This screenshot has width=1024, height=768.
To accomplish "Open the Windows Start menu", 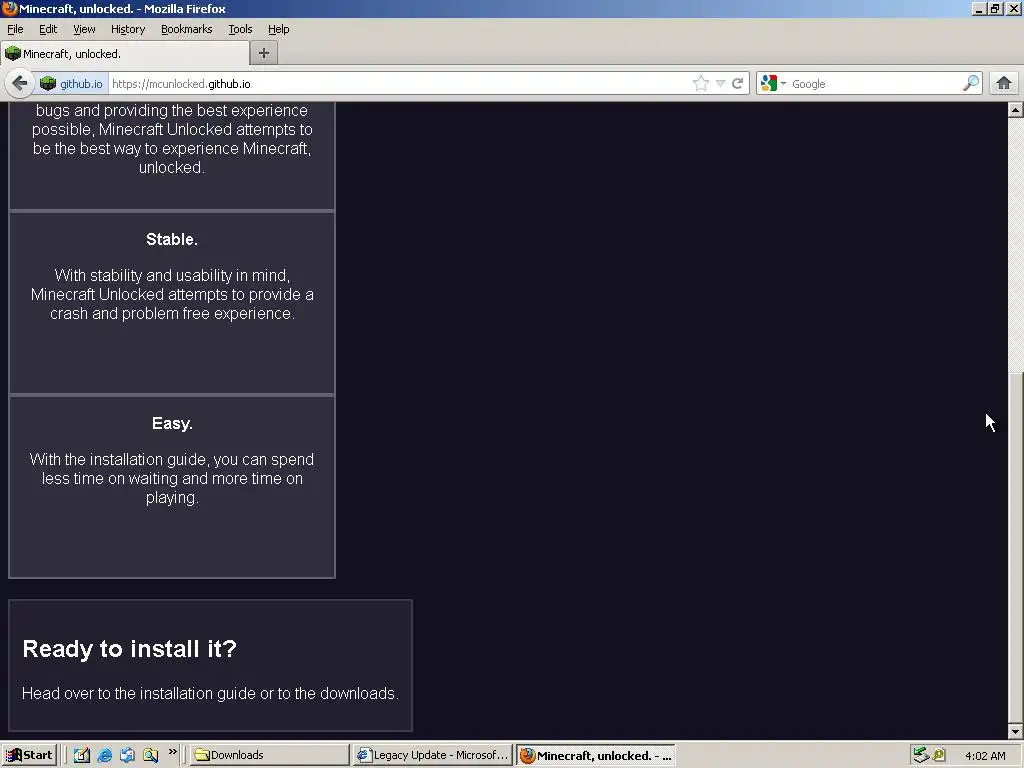I will [x=29, y=756].
